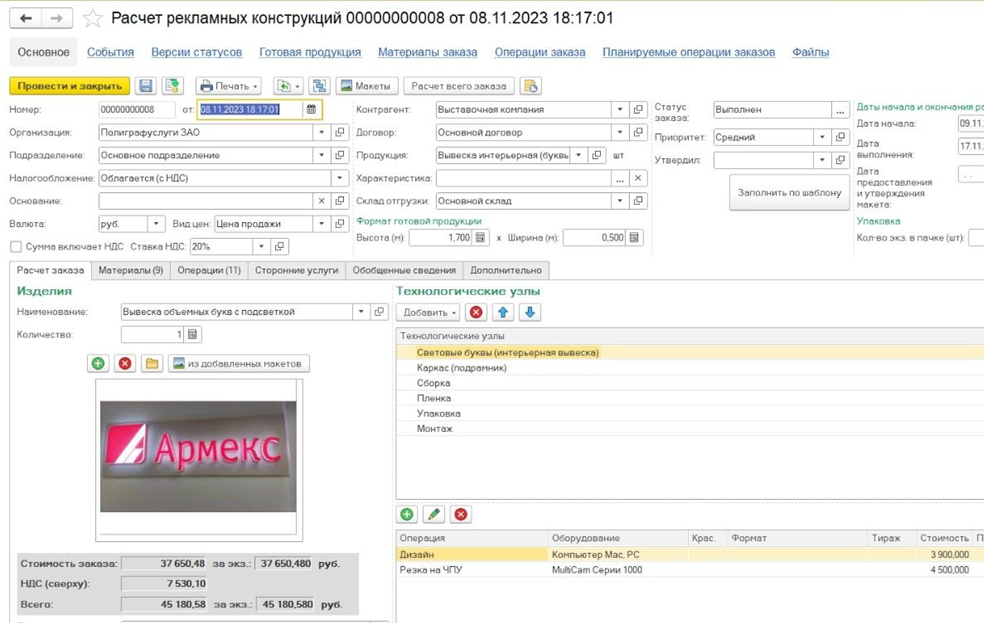The width and height of the screenshot is (984, 623).
Task: Open the Готовая продукция section
Action: (310, 52)
